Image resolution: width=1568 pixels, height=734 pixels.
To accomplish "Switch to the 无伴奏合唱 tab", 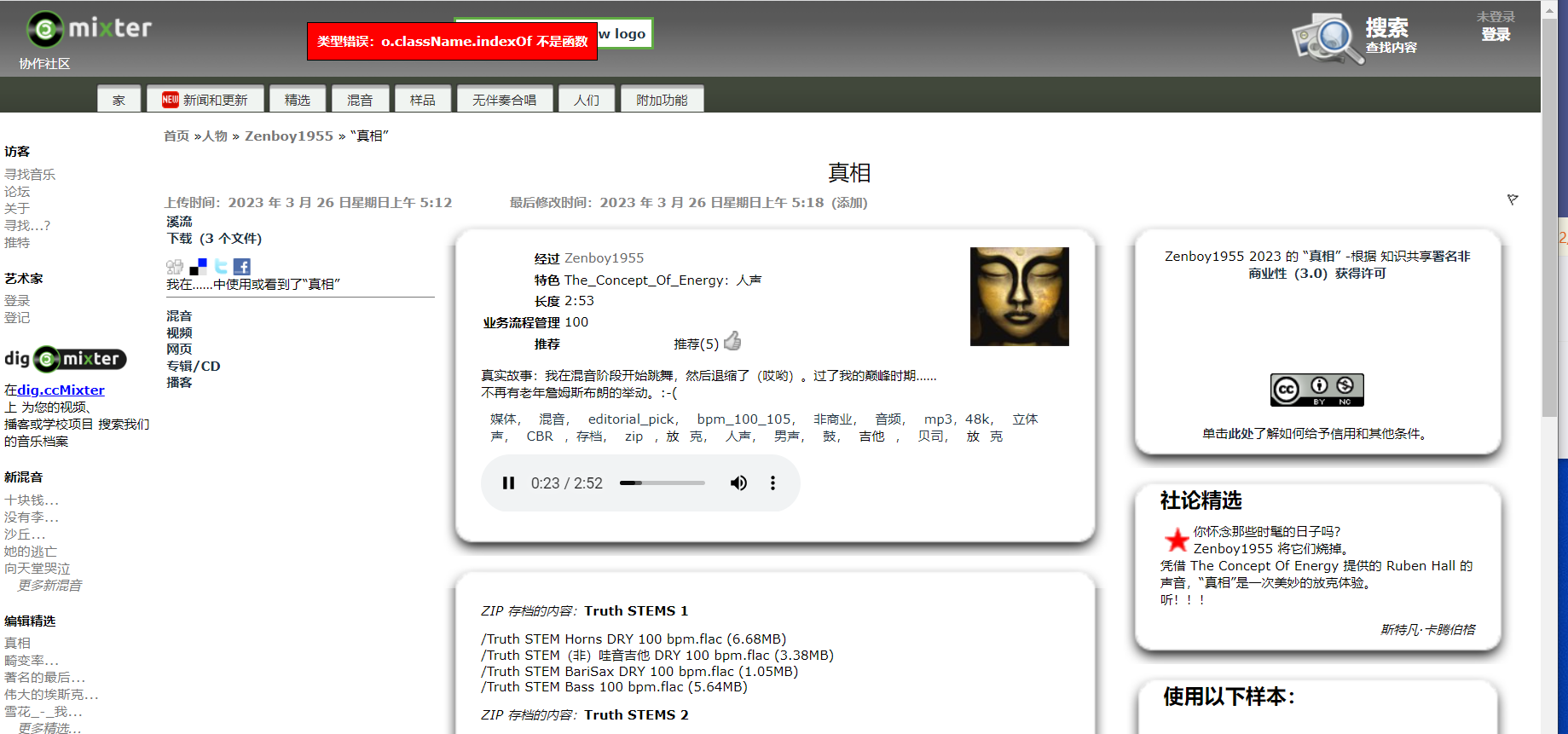I will pos(504,100).
